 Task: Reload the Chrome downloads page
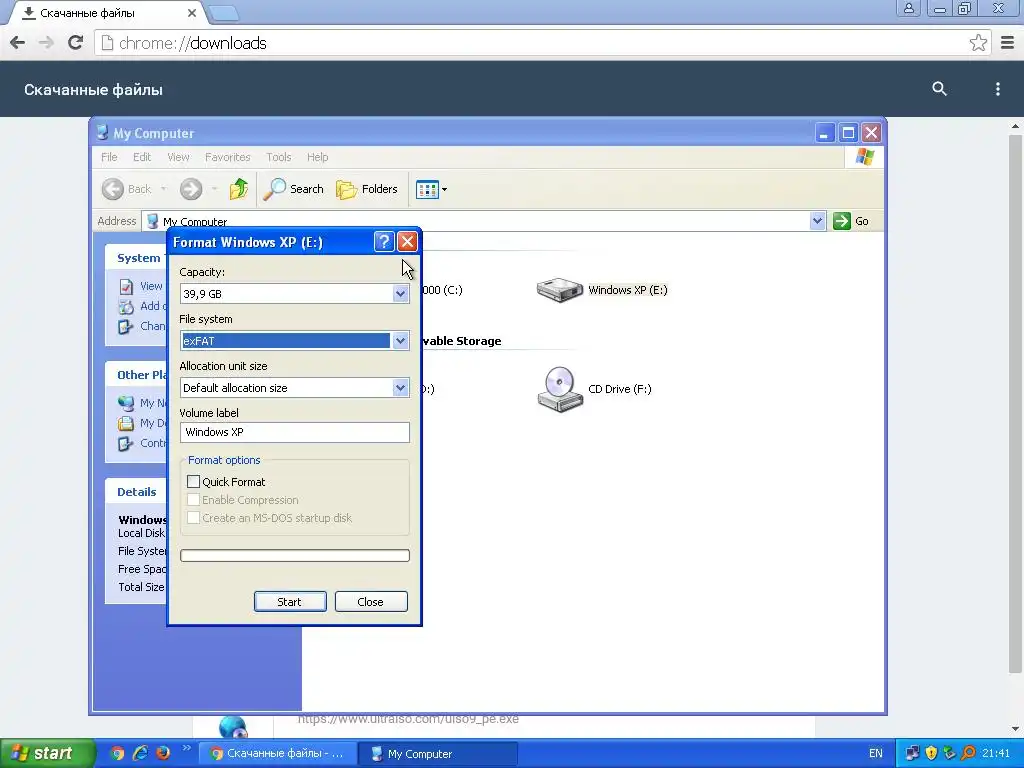76,43
